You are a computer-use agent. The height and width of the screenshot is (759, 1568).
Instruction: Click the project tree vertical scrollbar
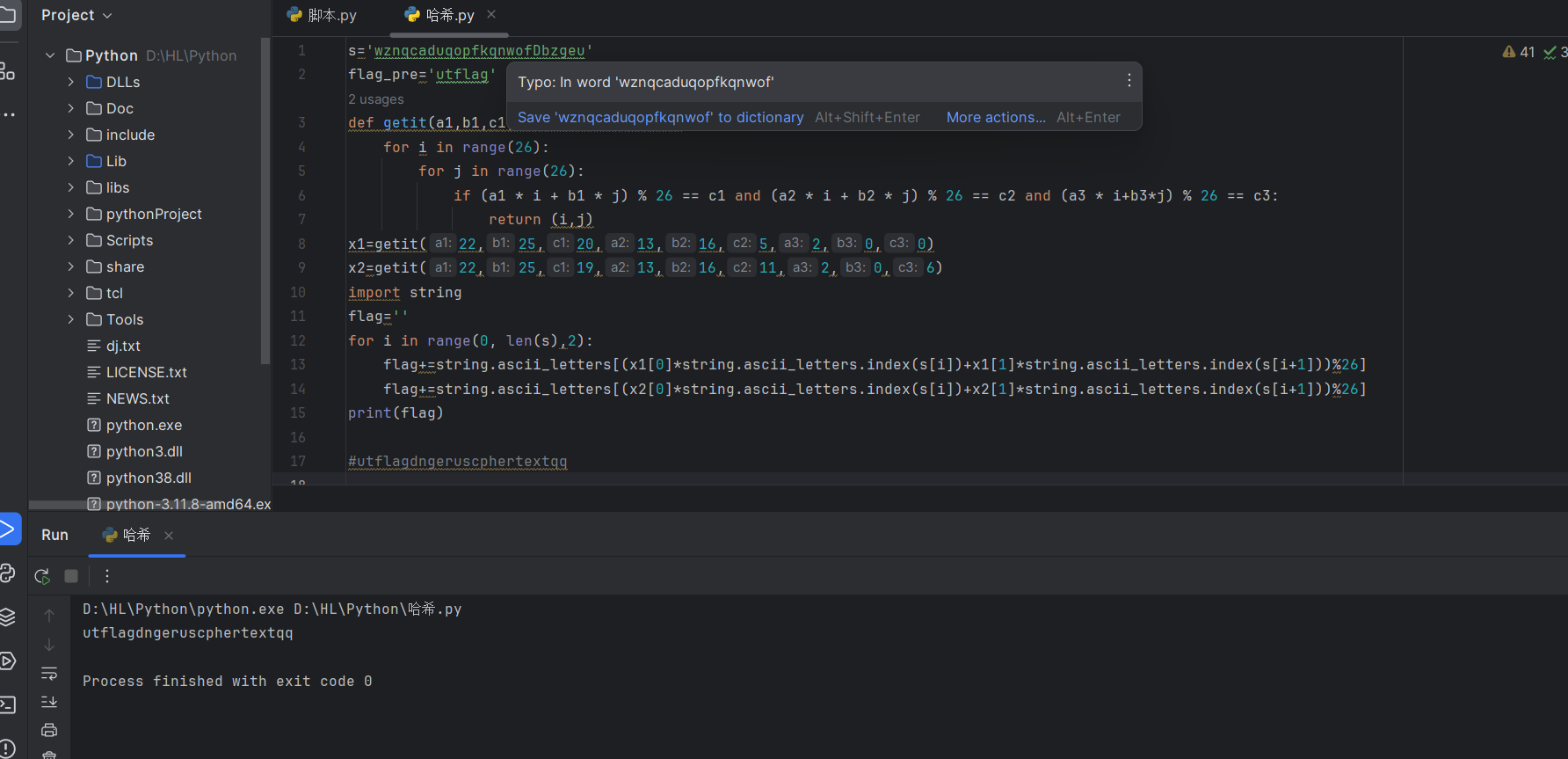(265, 201)
